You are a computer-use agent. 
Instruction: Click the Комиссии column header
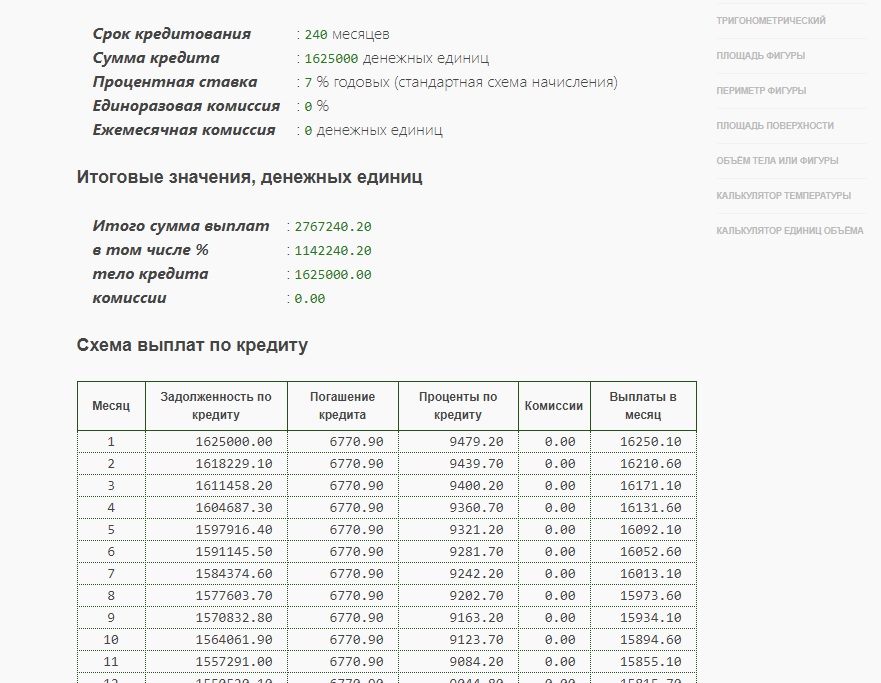tap(553, 406)
